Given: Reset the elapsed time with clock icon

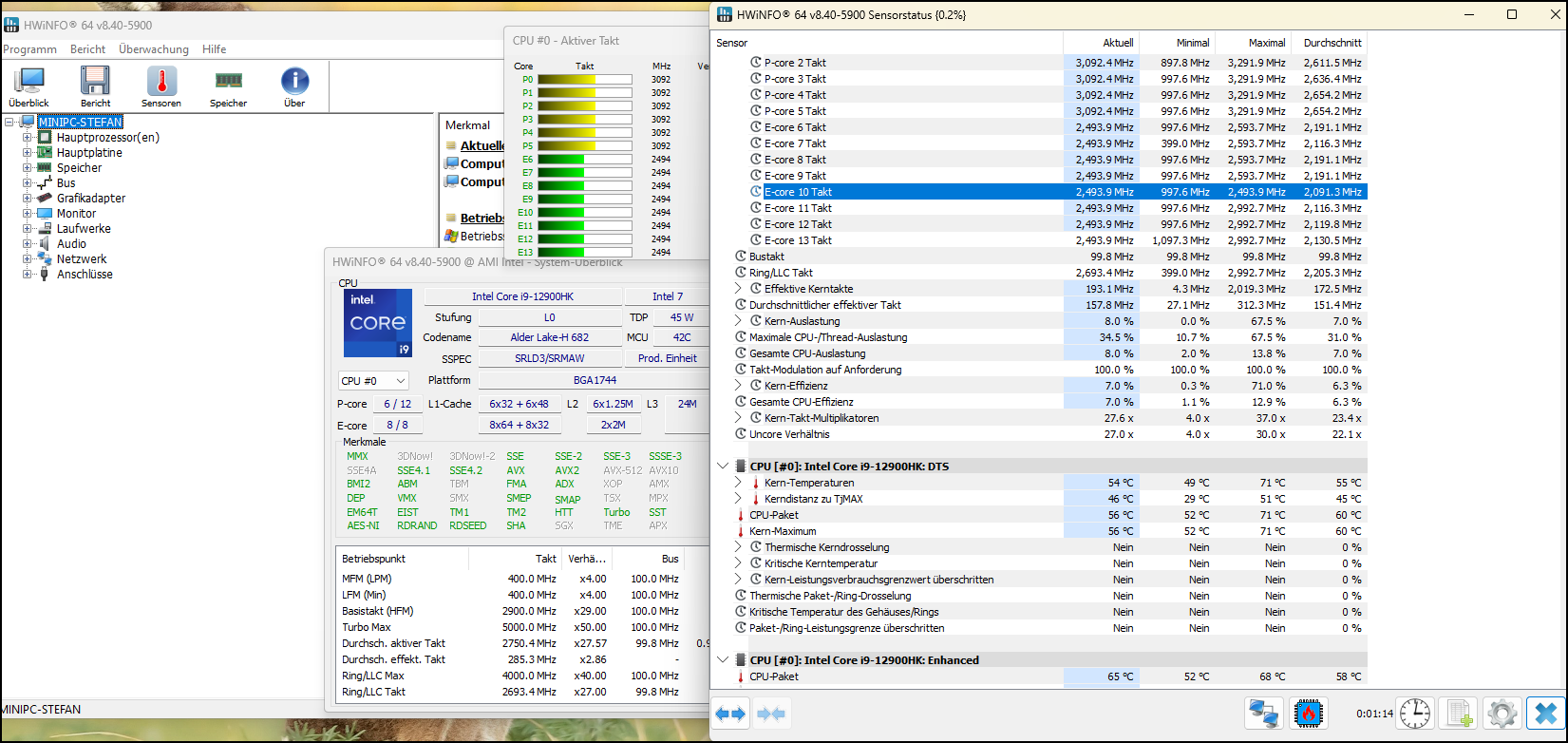Looking at the screenshot, I should [1414, 713].
